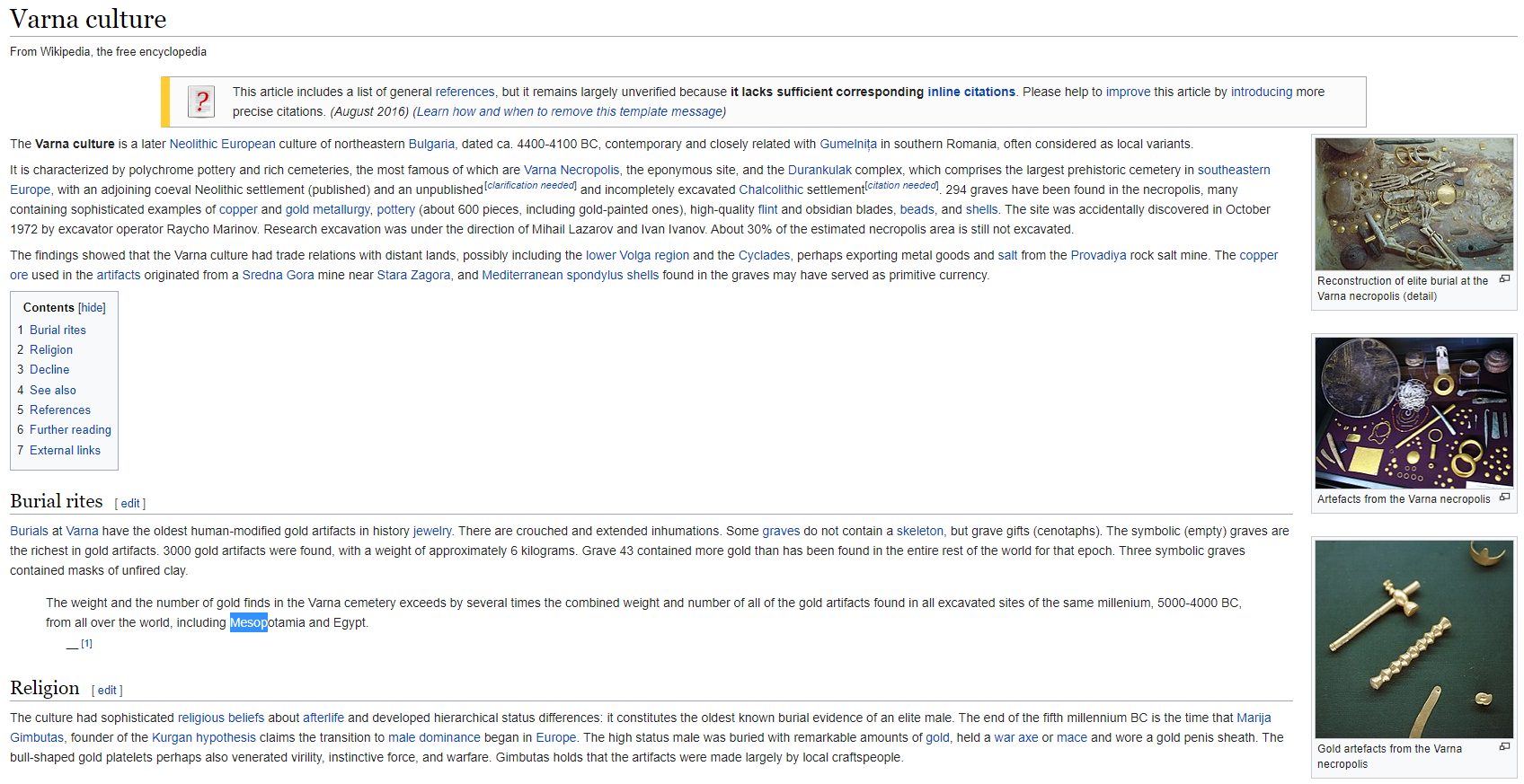The height and width of the screenshot is (784, 1524).
Task: Open the 'artifacts' link in the copper ore sentence
Action: point(119,275)
